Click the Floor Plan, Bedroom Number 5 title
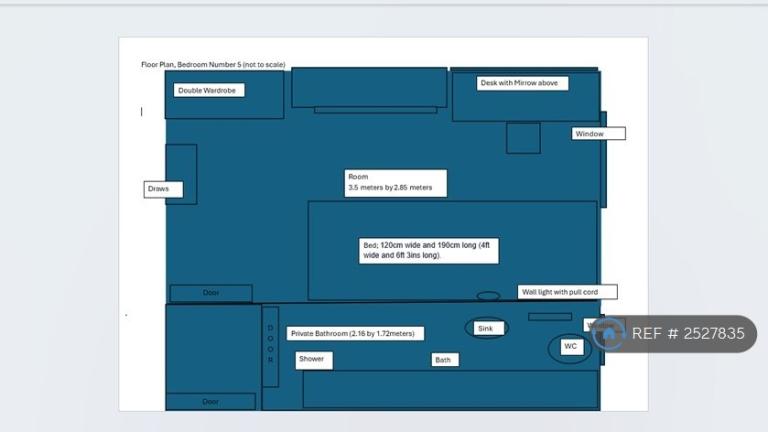Viewport: 768px width, 432px height. pos(213,65)
